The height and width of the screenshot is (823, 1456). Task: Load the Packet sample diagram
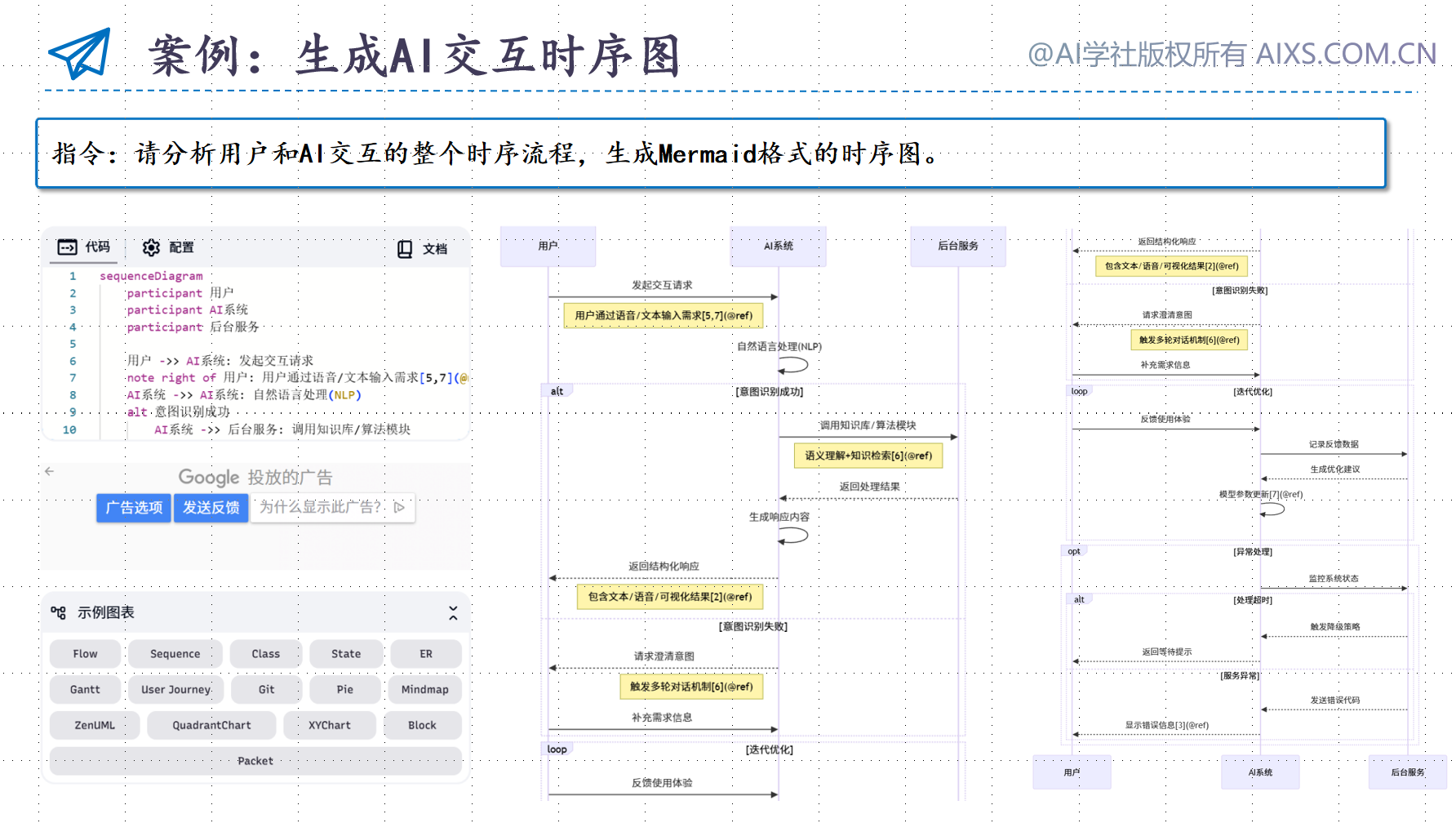click(x=255, y=761)
